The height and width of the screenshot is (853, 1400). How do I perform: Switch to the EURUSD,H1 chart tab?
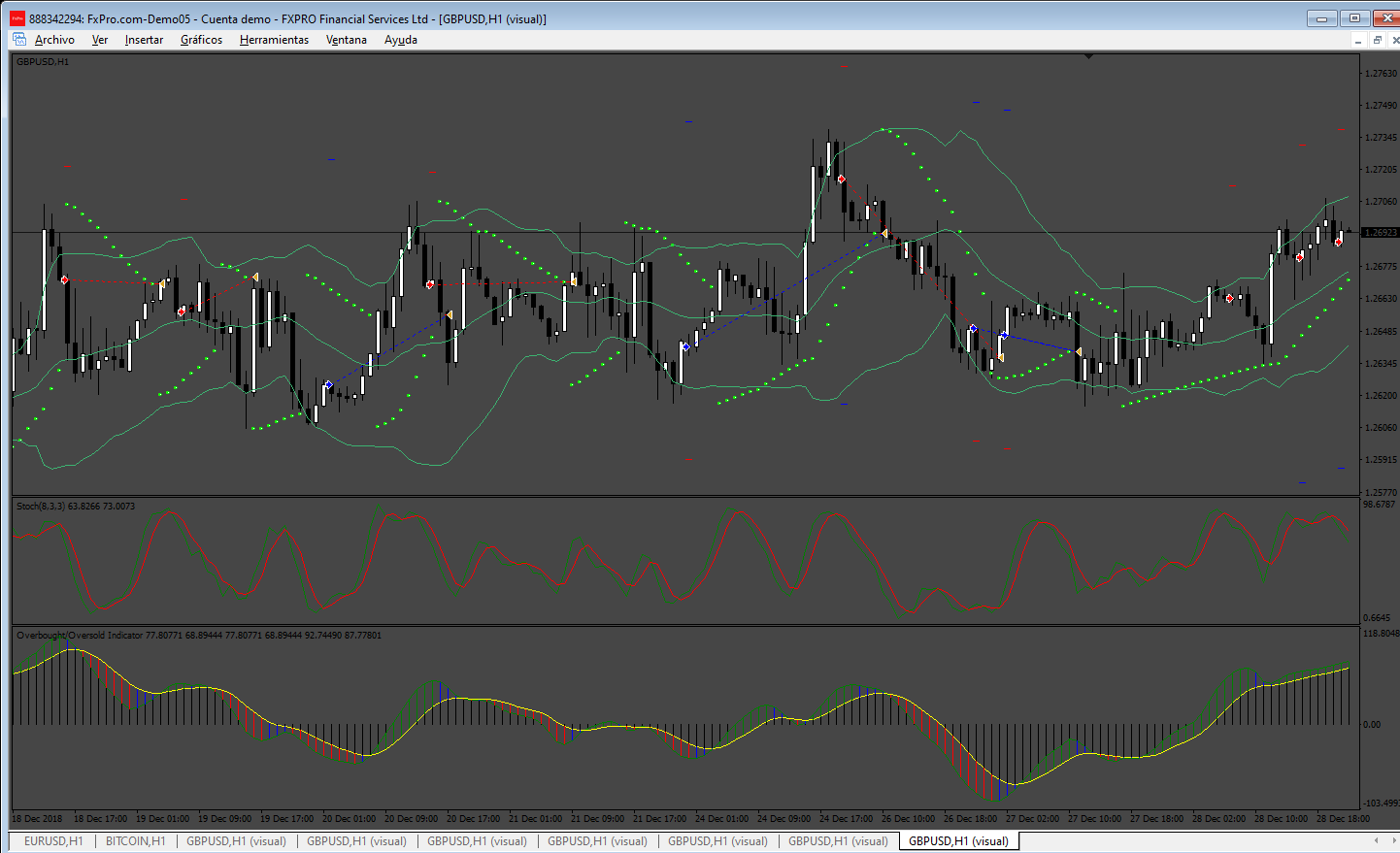(x=53, y=841)
